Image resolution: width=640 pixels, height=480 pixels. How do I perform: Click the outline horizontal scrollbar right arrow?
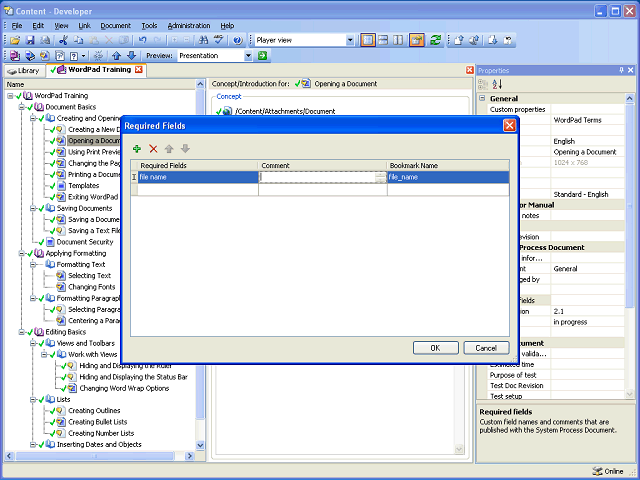[189, 456]
